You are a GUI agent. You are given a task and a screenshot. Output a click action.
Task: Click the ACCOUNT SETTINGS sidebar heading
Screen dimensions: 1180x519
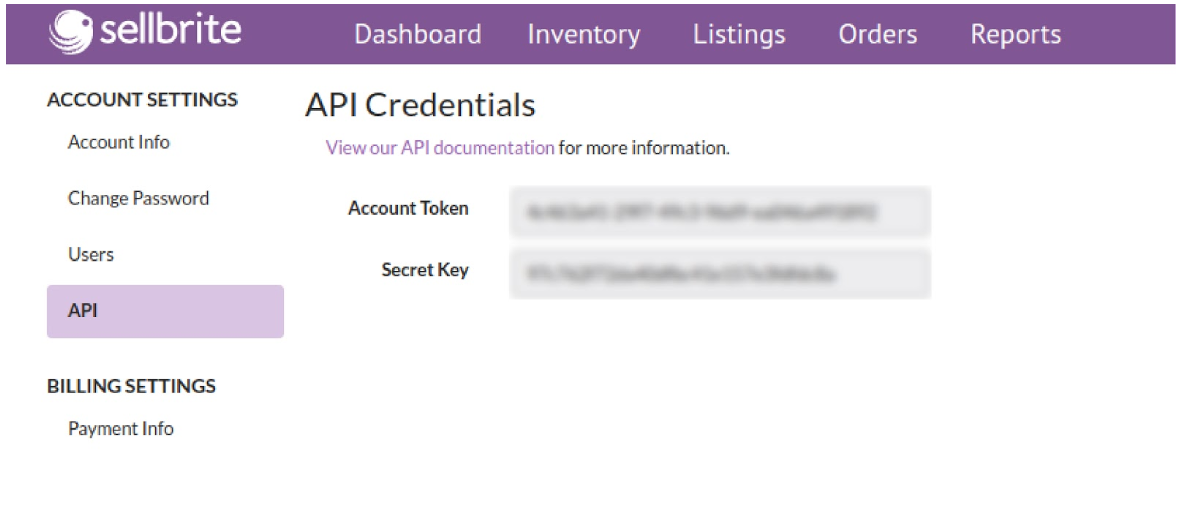[x=142, y=99]
